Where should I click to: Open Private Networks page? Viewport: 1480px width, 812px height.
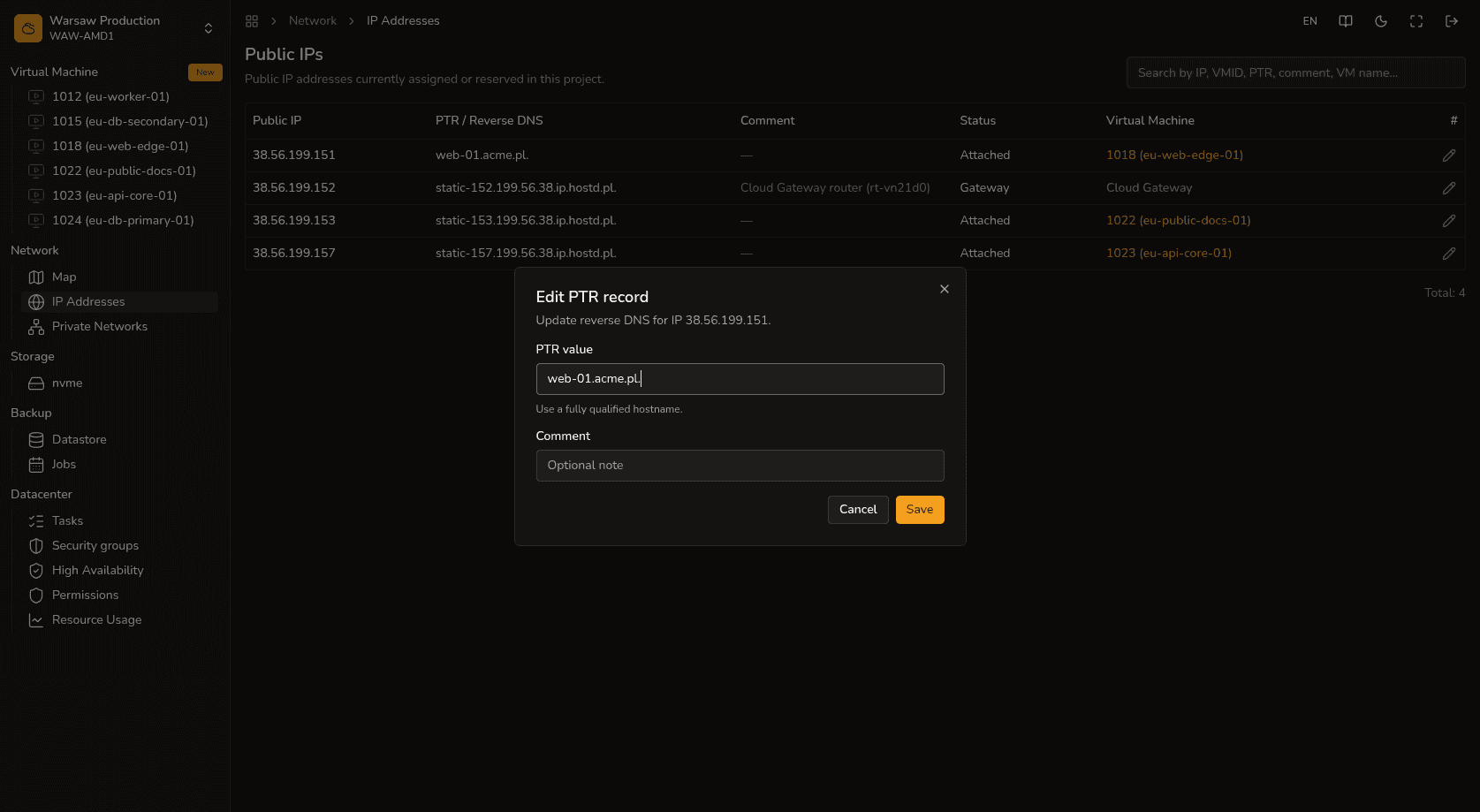pos(100,327)
